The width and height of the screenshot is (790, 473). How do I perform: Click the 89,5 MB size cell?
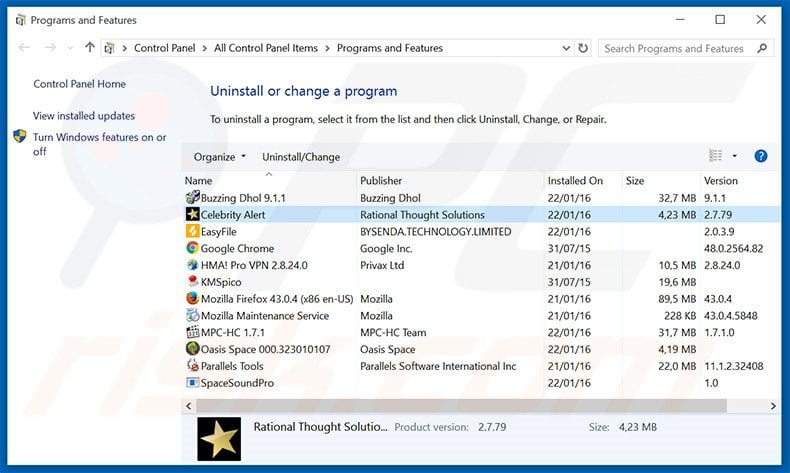[x=677, y=299]
